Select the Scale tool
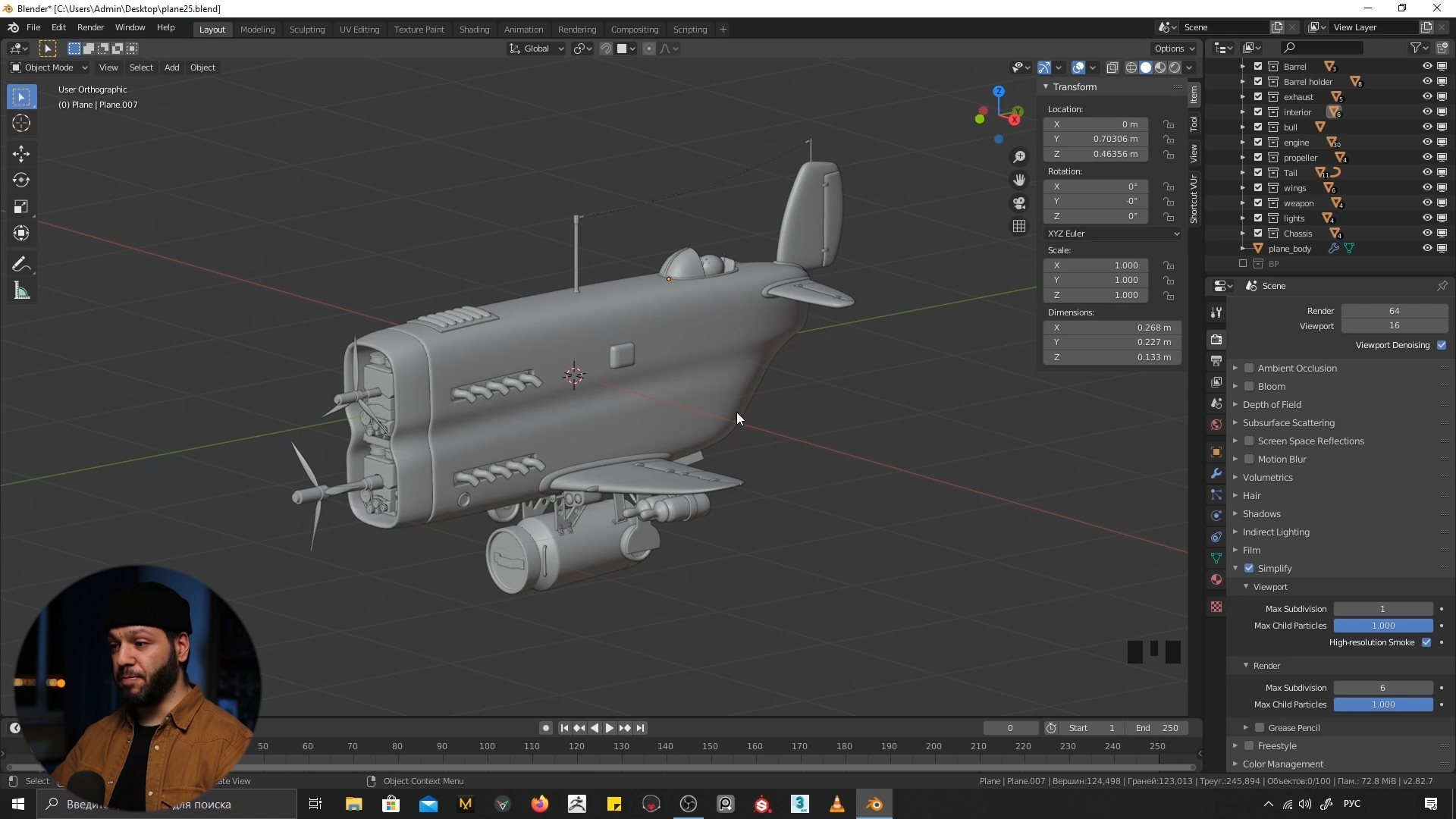 [21, 207]
